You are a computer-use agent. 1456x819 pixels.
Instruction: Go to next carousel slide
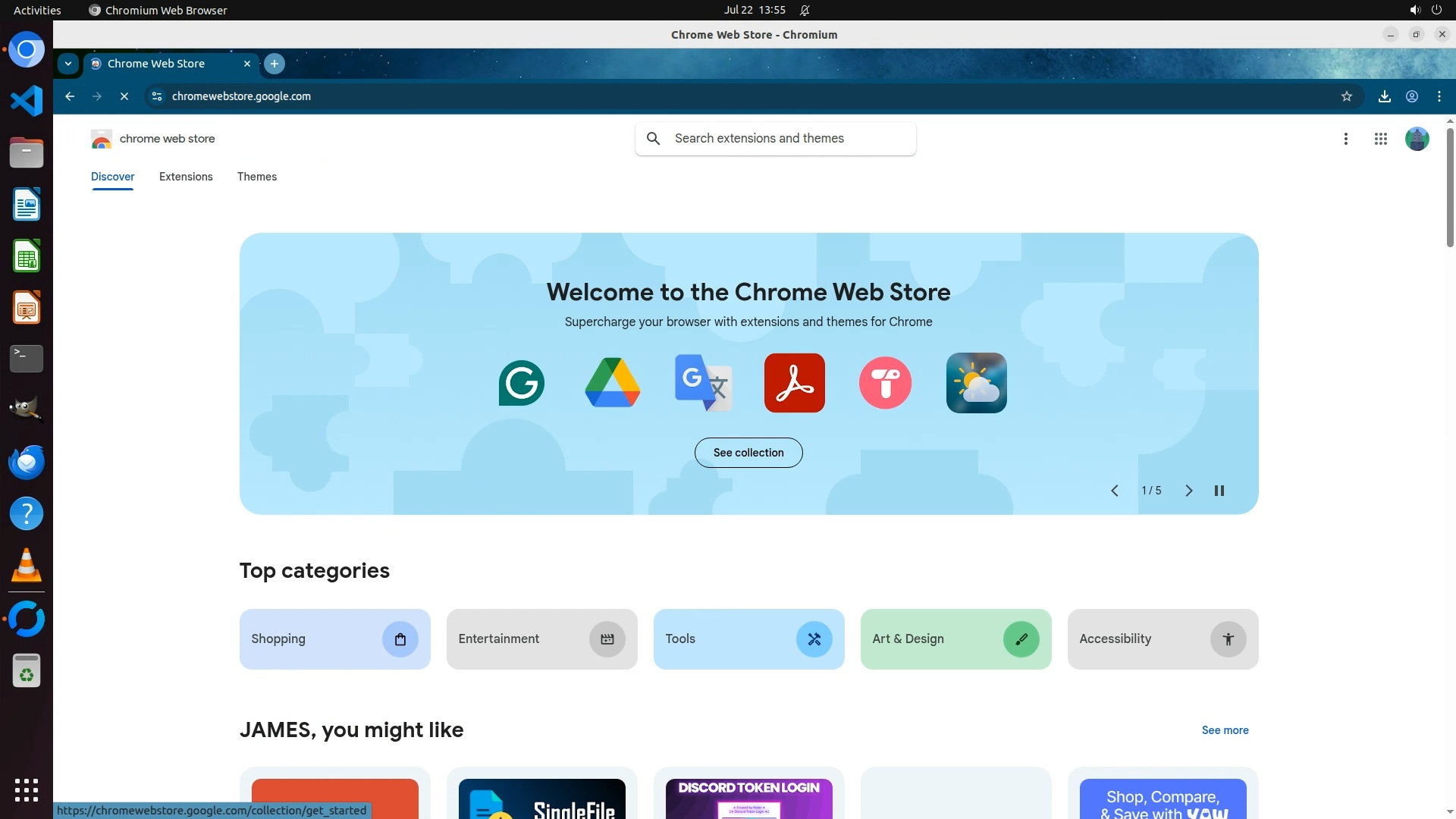tap(1188, 491)
